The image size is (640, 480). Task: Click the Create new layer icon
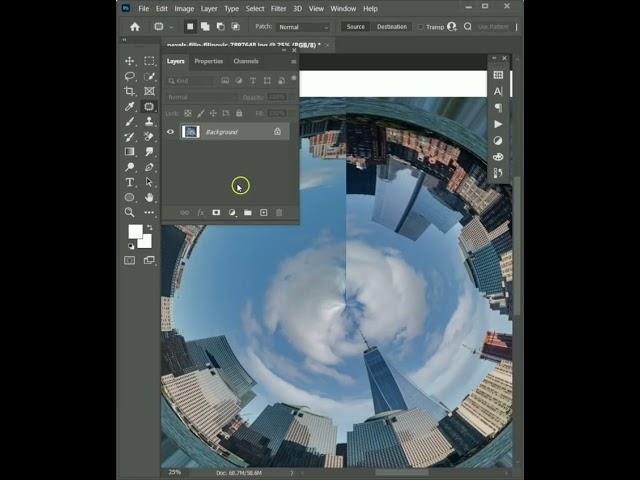[264, 213]
